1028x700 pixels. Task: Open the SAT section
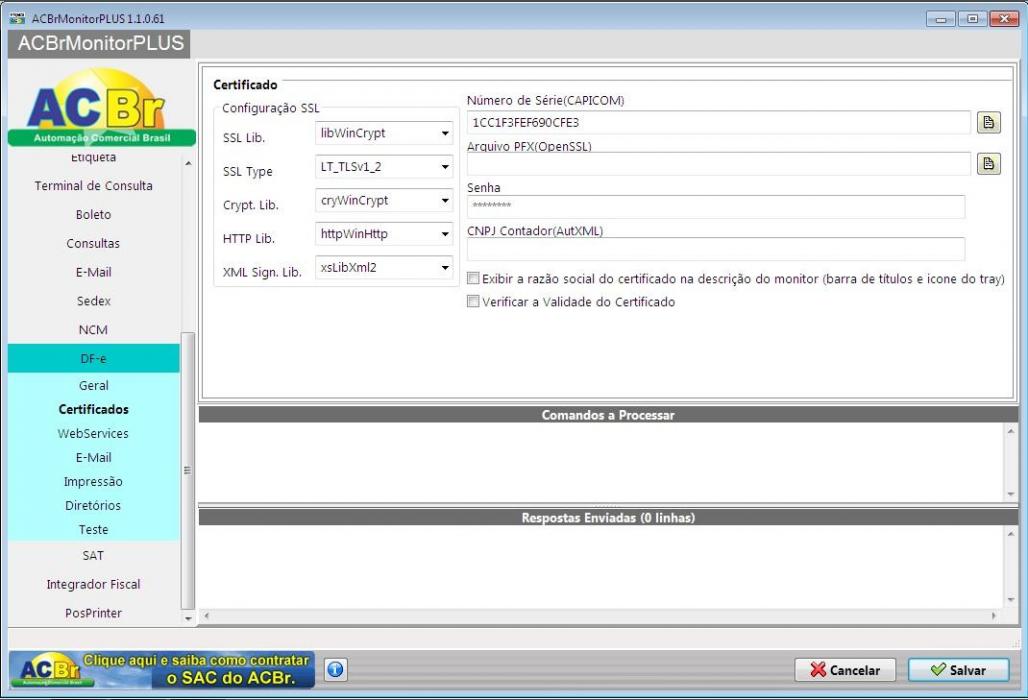94,555
